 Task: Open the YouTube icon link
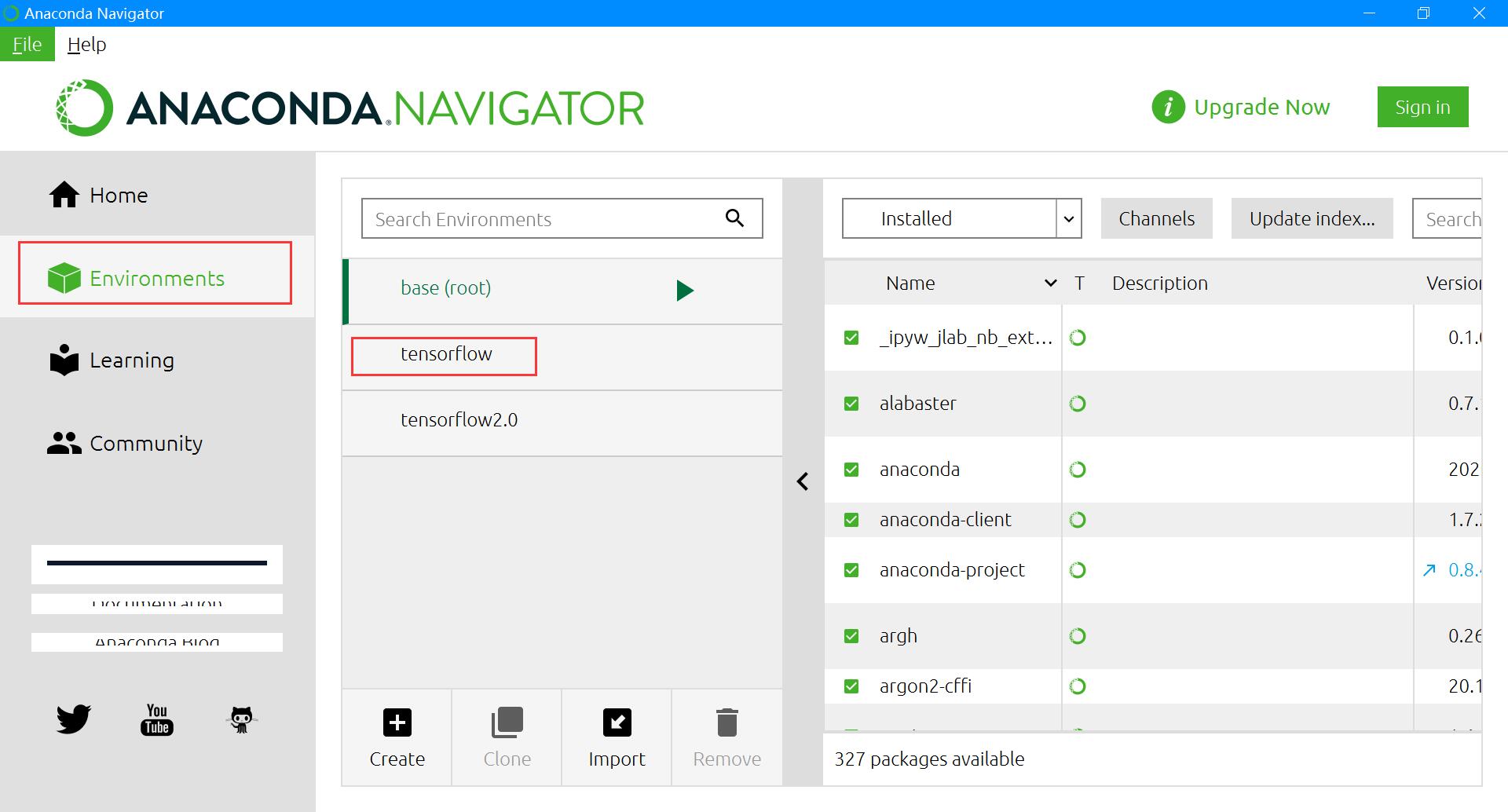click(x=157, y=719)
